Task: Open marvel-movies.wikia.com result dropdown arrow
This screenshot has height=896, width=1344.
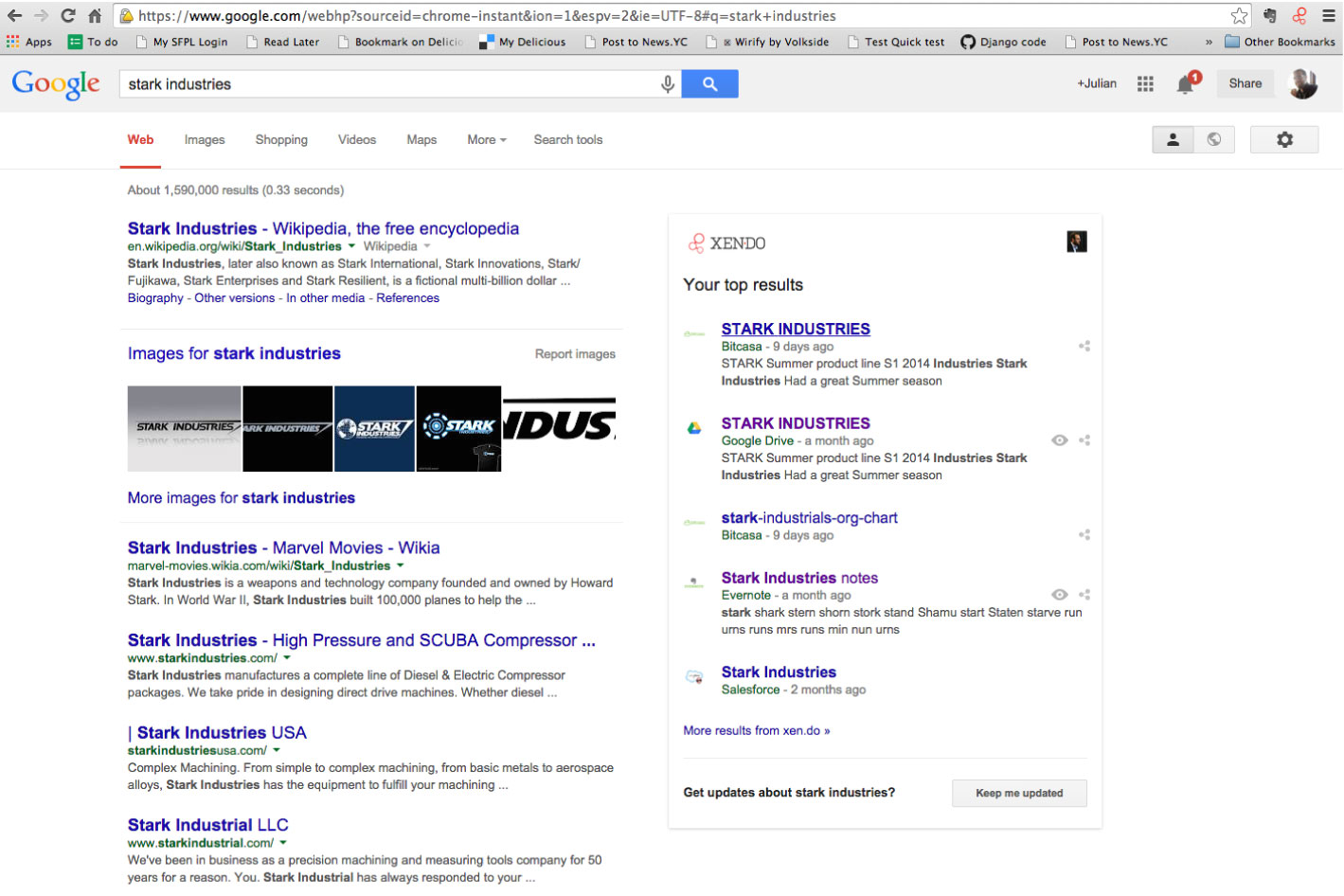Action: (x=401, y=565)
